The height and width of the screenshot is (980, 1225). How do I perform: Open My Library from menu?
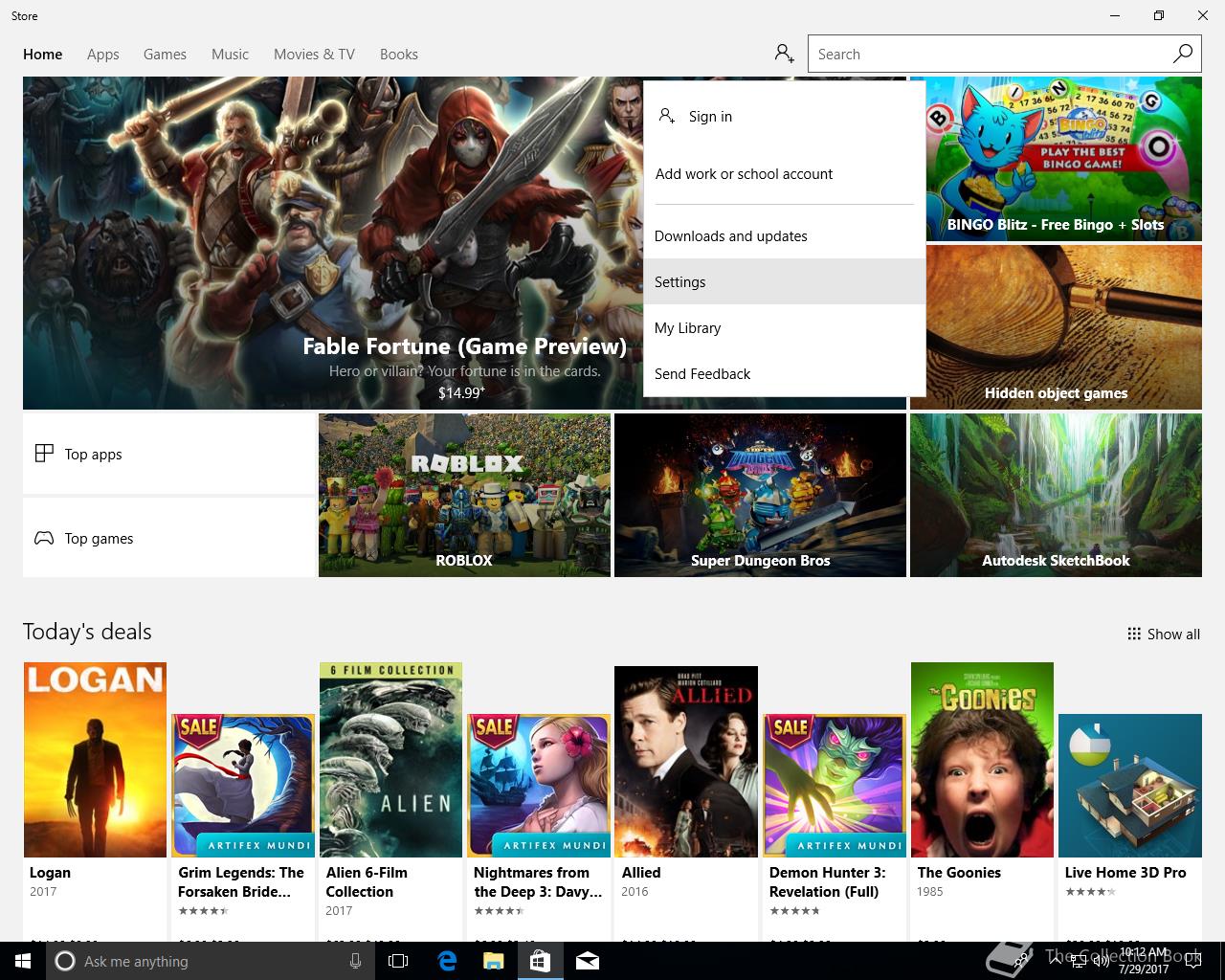[785, 328]
